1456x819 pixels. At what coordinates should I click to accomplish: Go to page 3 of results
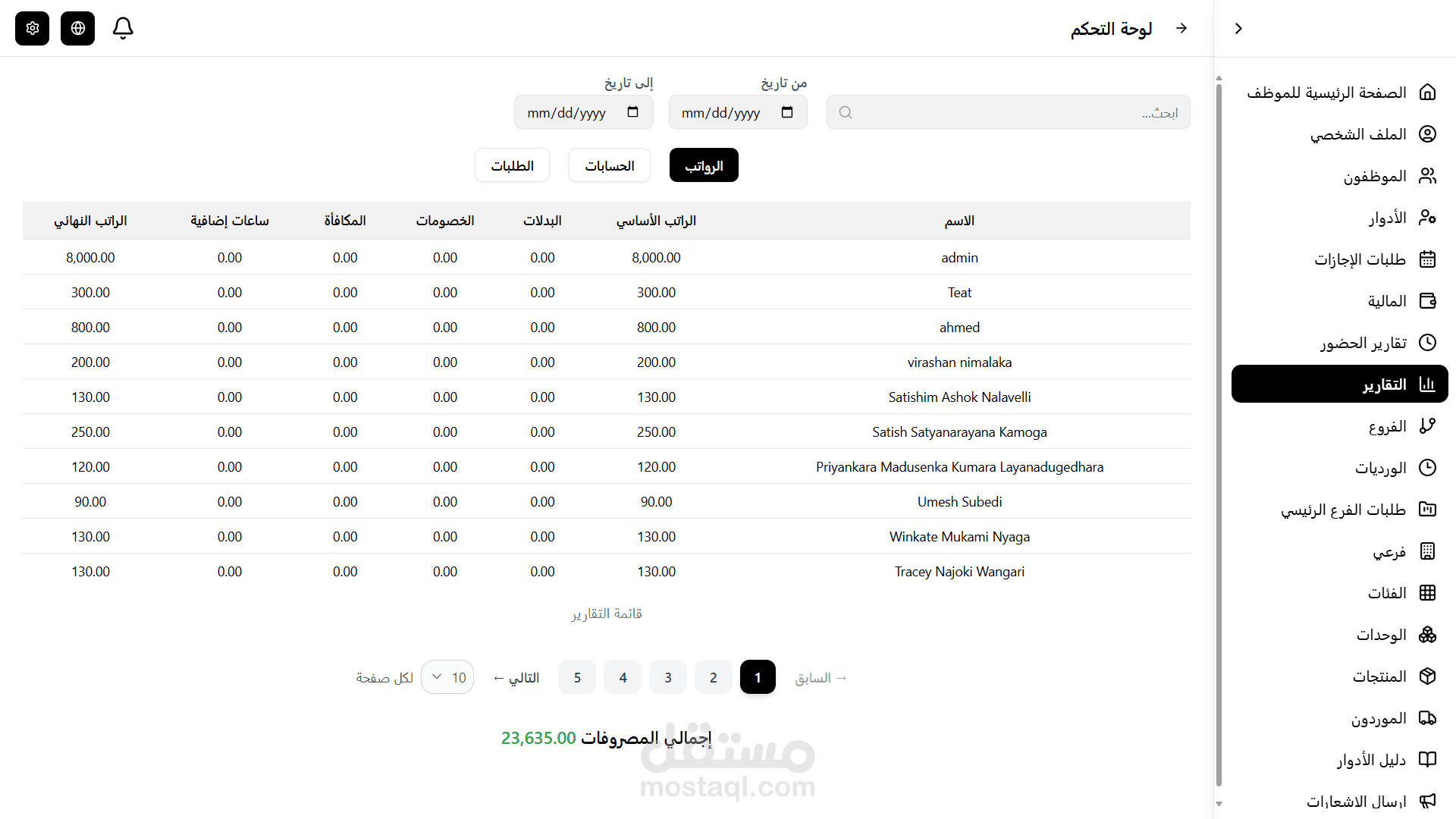point(667,677)
